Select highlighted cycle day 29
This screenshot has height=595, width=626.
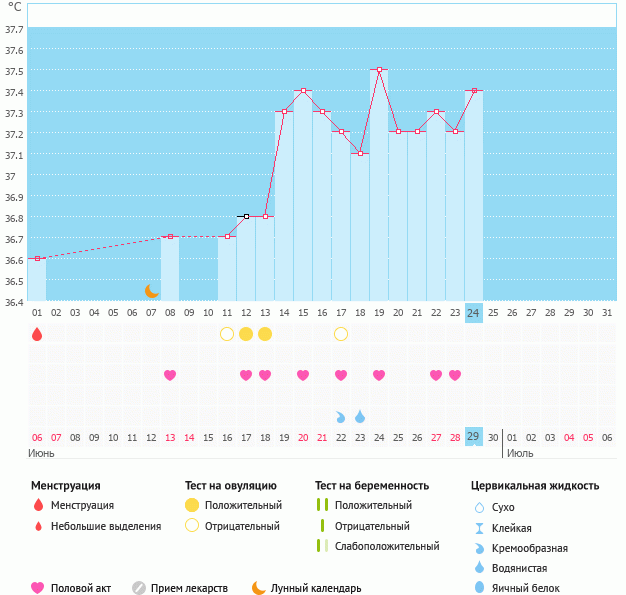coord(474,437)
